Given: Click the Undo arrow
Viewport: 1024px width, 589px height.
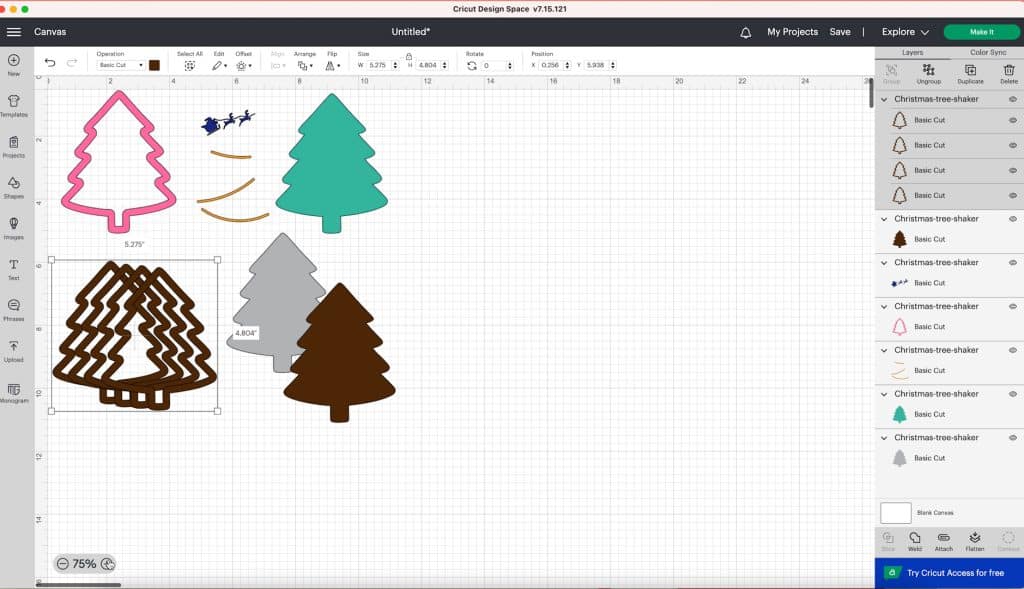Looking at the screenshot, I should (50, 63).
